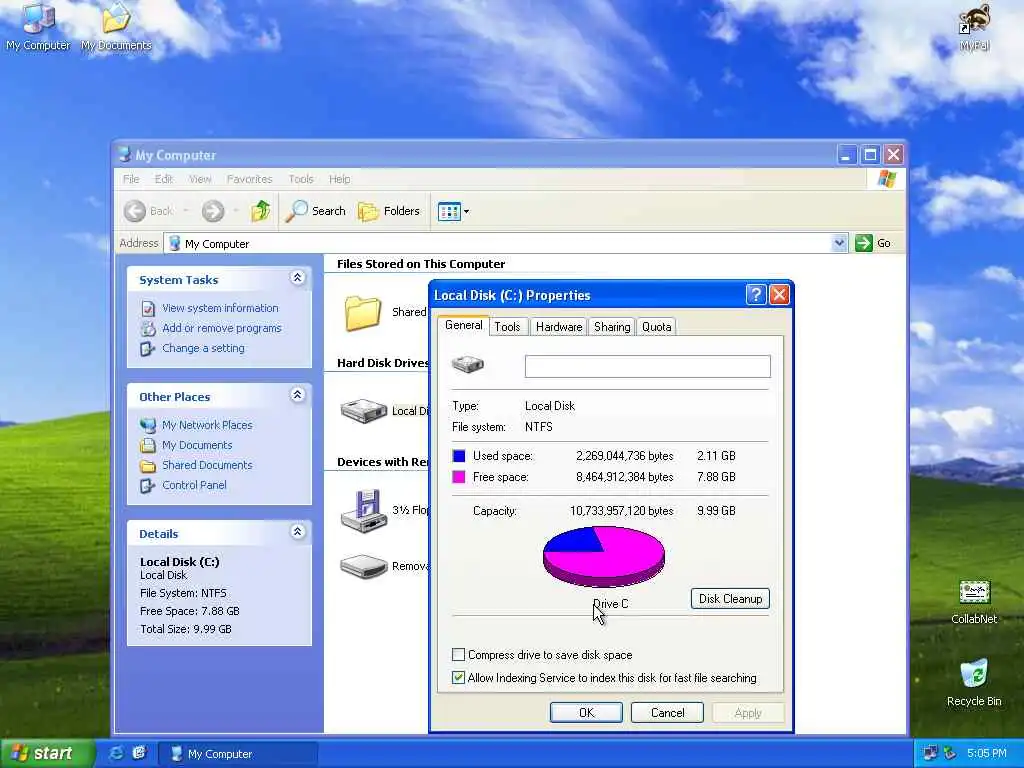Click the Properties dialog help button
Viewport: 1024px width, 768px height.
[x=756, y=295]
